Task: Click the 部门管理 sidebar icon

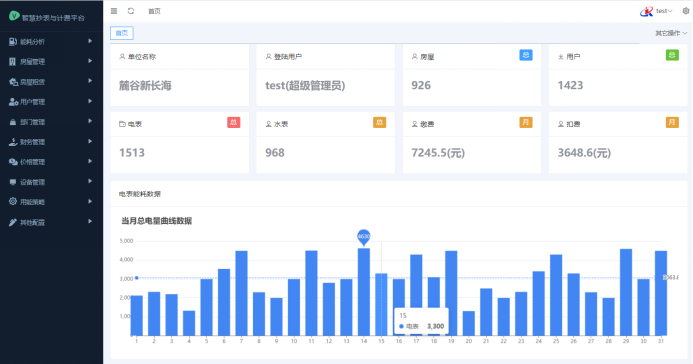Action: [x=13, y=122]
